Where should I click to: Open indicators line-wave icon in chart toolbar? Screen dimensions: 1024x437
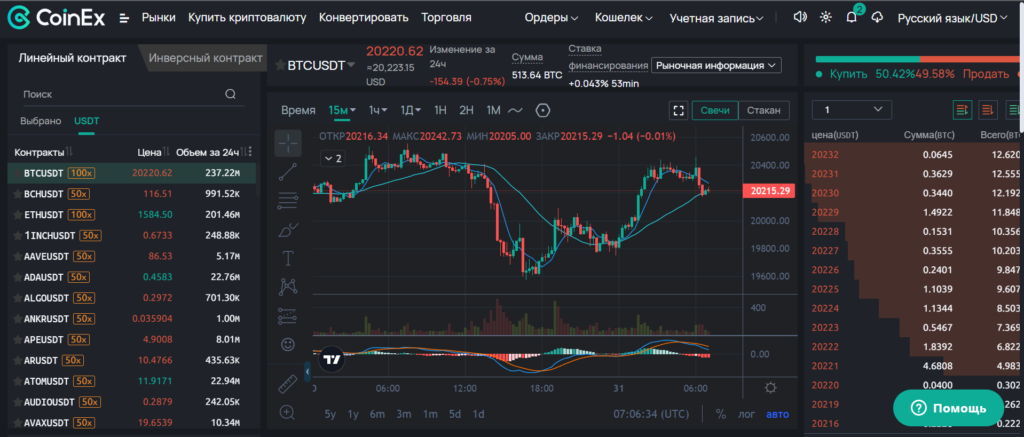[515, 110]
